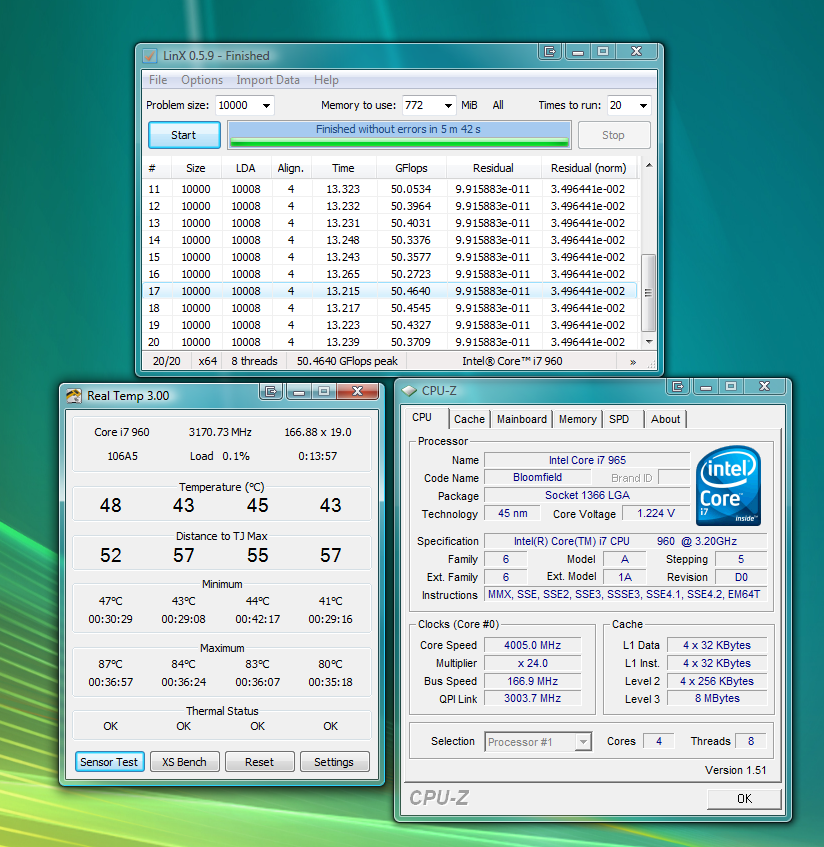Click the Intel Core i7 logo in CPU-Z
824x847 pixels.
tap(728, 486)
